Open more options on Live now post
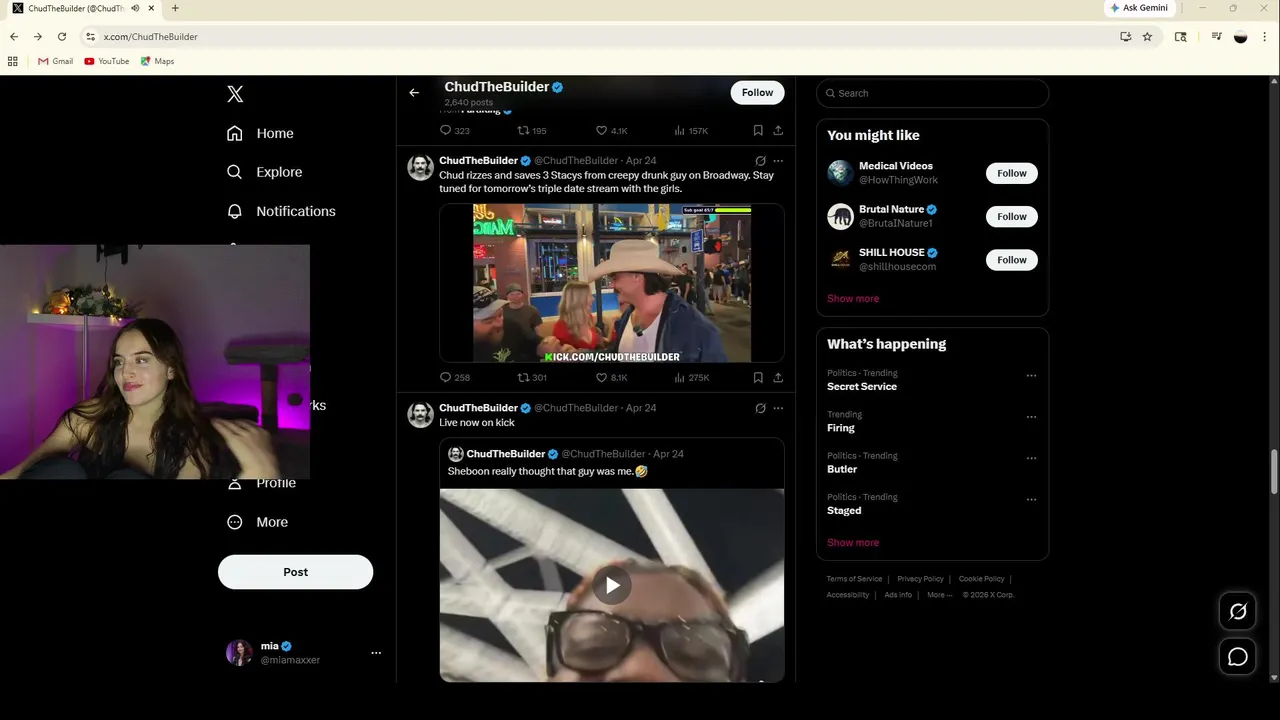This screenshot has width=1280, height=720. point(778,408)
